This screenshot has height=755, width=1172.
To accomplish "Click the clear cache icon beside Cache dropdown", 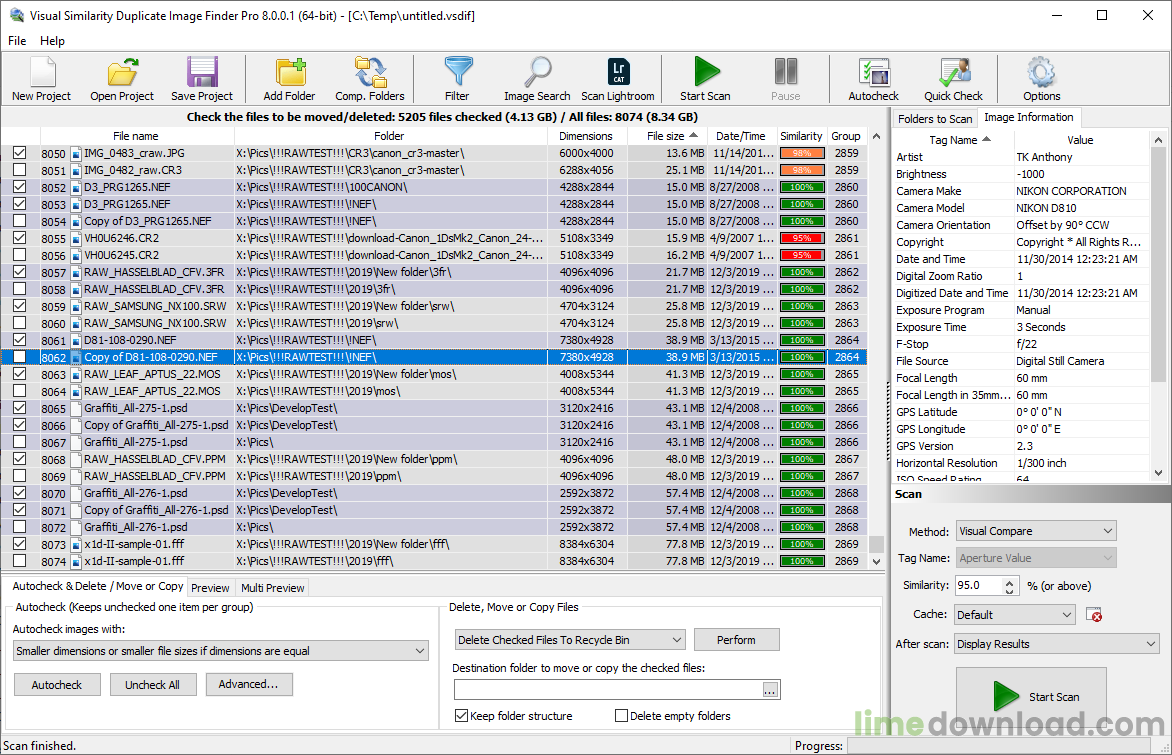I will (1094, 614).
